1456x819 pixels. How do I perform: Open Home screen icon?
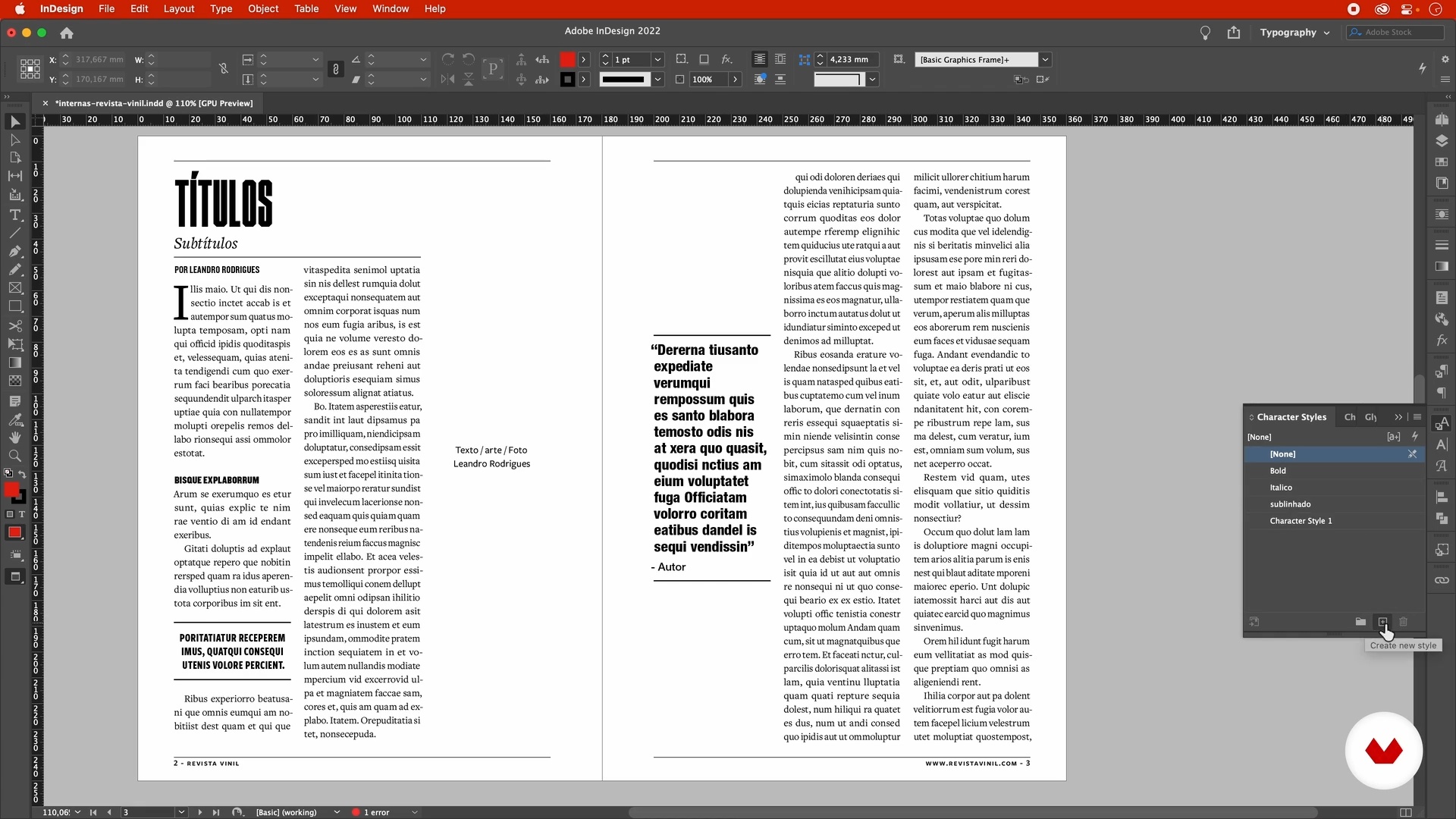[x=67, y=33]
